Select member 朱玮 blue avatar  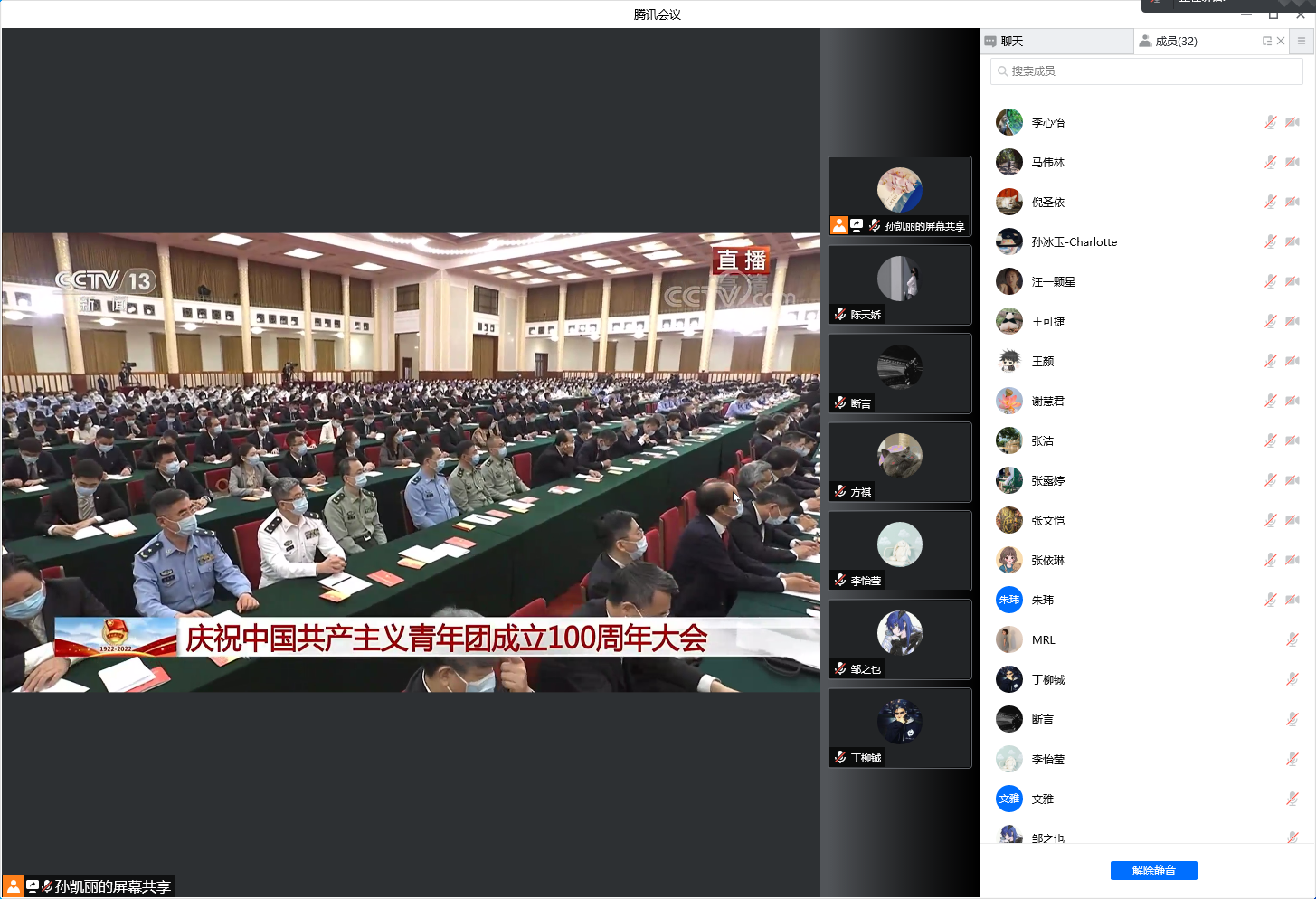click(x=1009, y=600)
